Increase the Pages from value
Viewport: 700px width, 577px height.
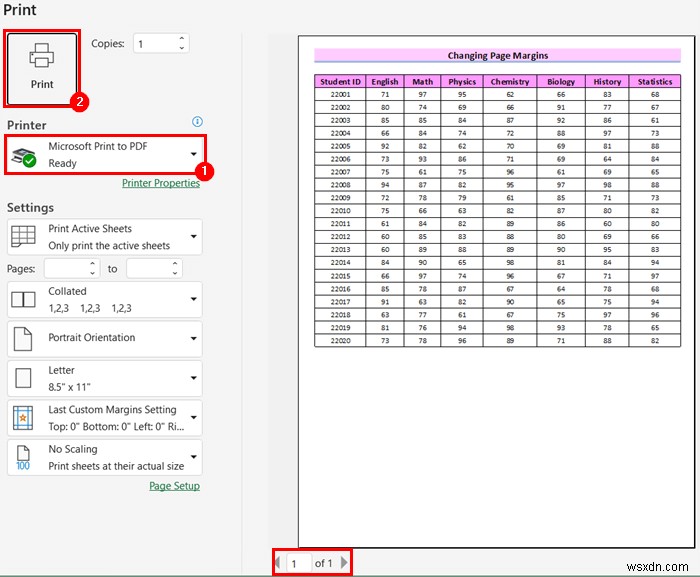pyautogui.click(x=92, y=264)
